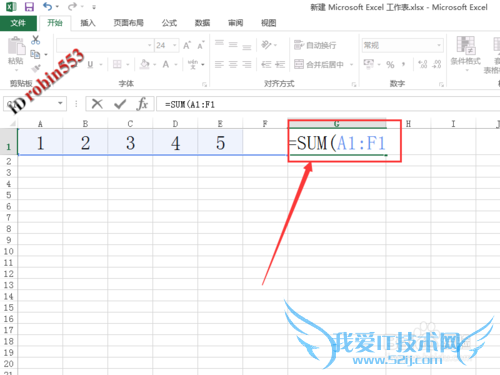Click the Copy icon
This screenshot has height=375, width=500.
[35, 54]
